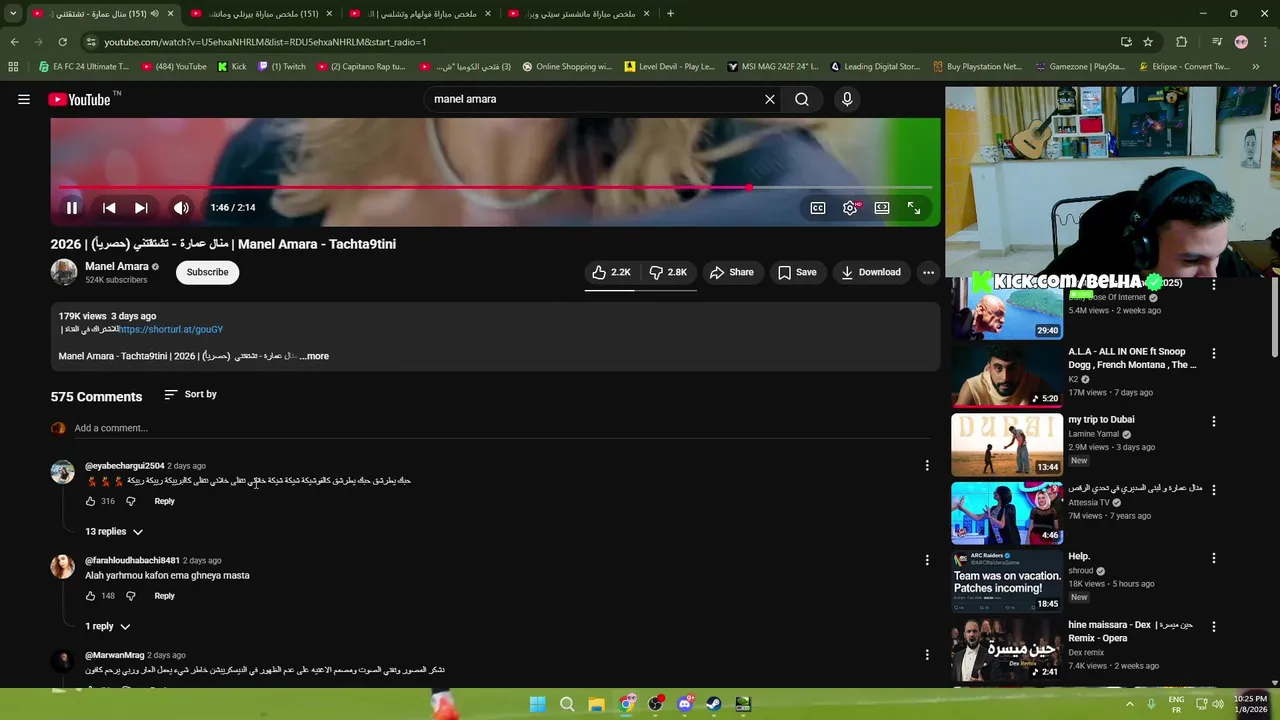This screenshot has height=720, width=1280.
Task: Open the Kick bookmark
Action: (x=232, y=67)
